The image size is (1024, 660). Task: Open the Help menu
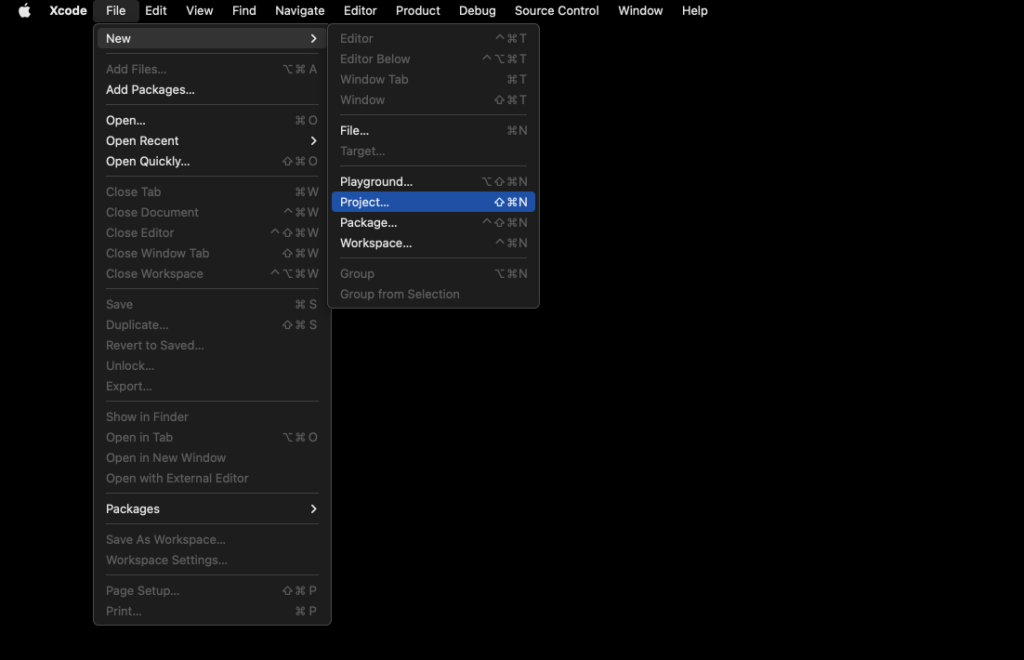[694, 10]
